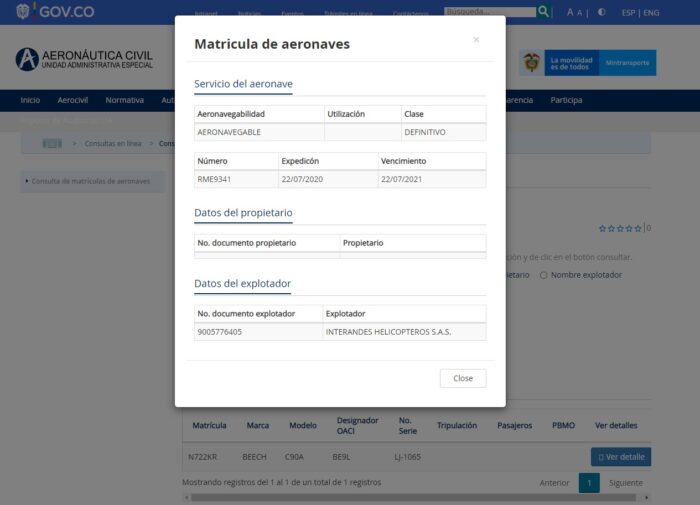
Task: Expand Consulta de matrículas de aeronaves item
Action: (x=90, y=181)
